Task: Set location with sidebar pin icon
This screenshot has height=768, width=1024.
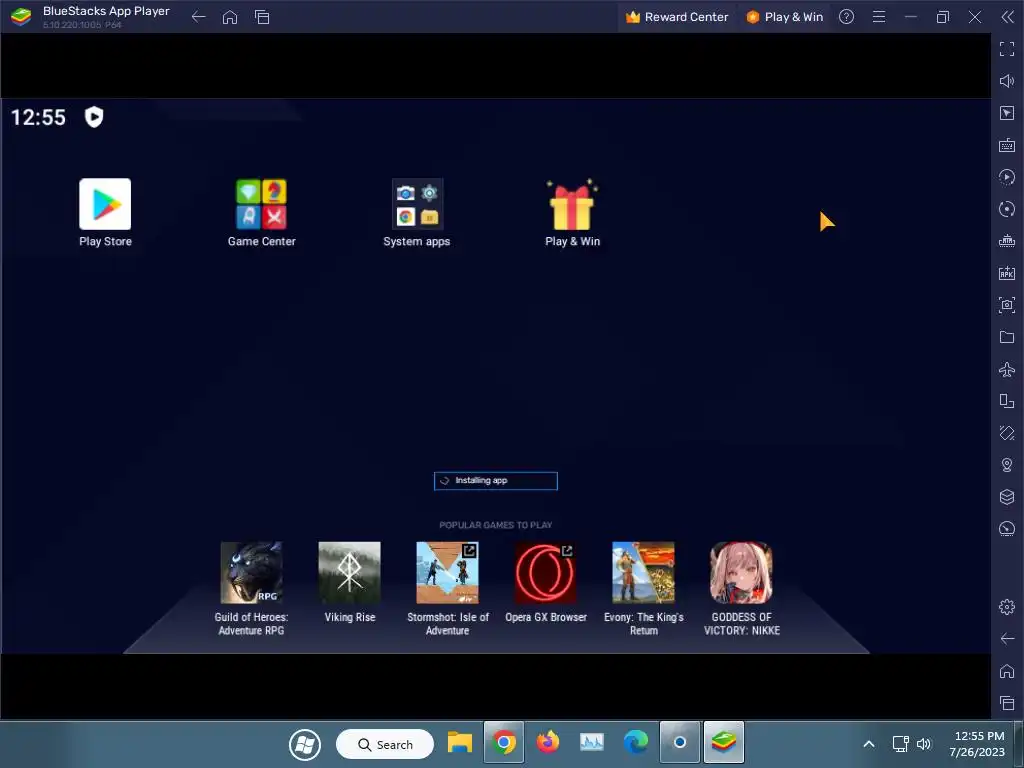Action: pyautogui.click(x=1007, y=465)
